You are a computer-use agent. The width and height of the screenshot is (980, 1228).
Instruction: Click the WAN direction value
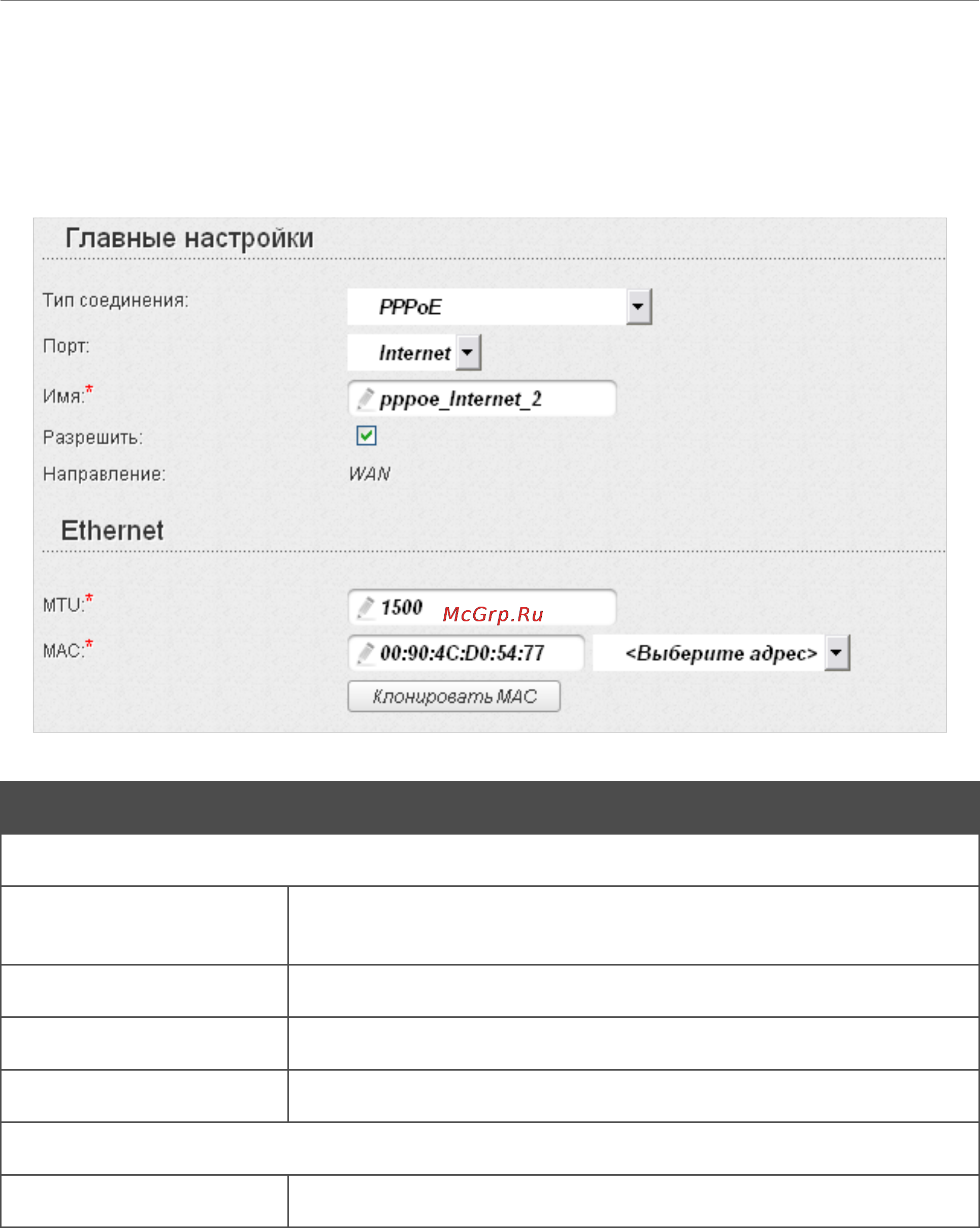pyautogui.click(x=369, y=474)
